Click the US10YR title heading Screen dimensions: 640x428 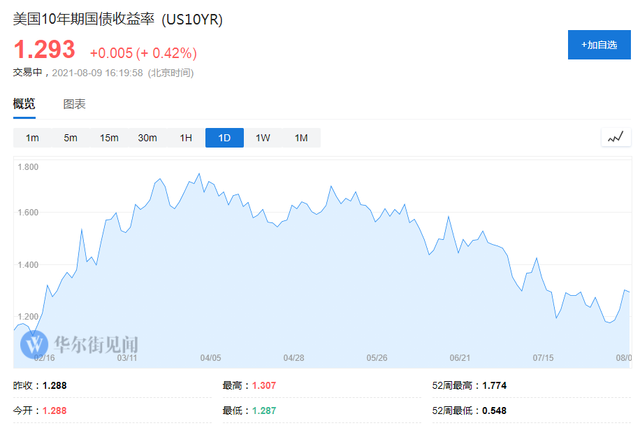(x=118, y=19)
